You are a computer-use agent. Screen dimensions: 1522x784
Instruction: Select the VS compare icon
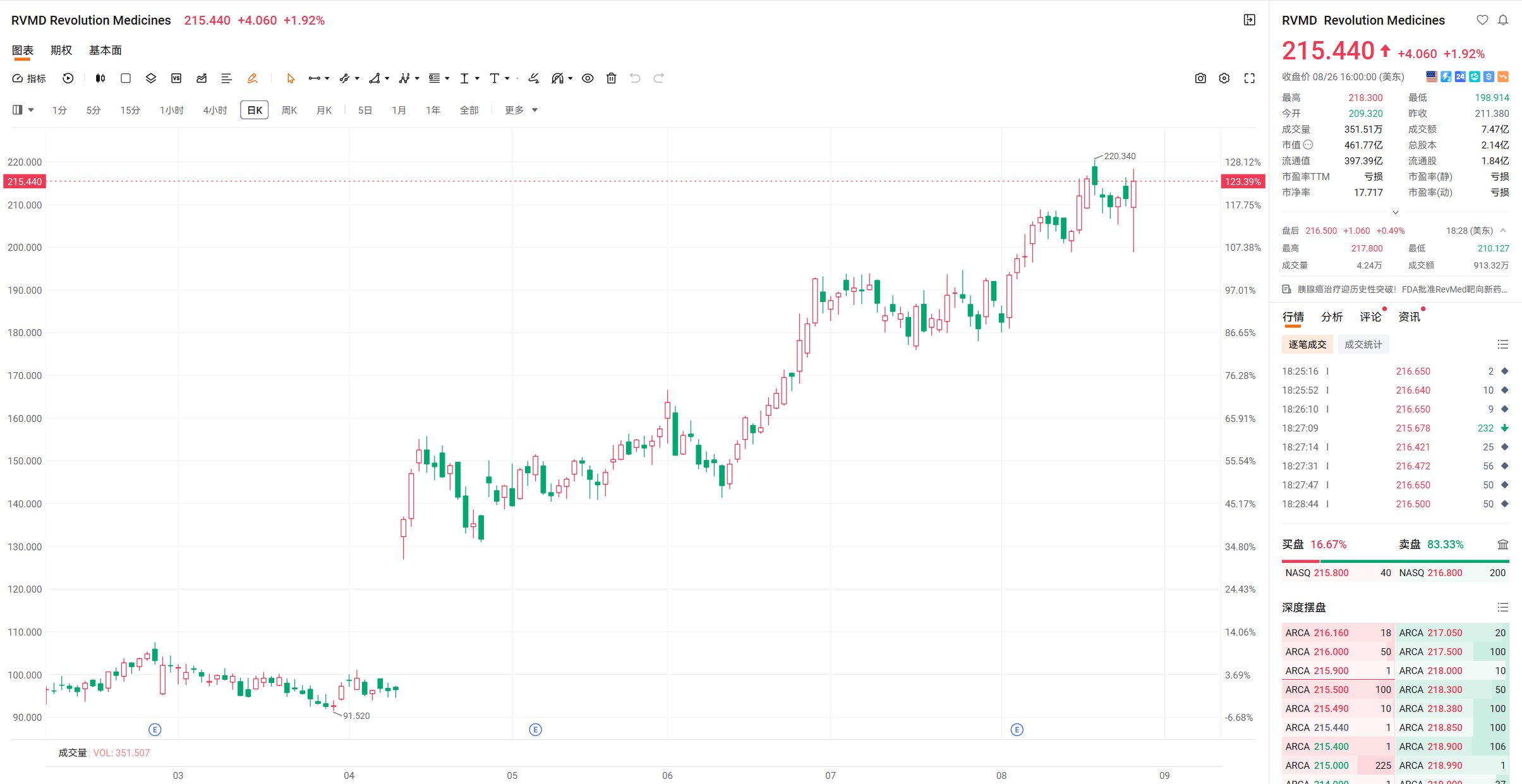pos(176,78)
